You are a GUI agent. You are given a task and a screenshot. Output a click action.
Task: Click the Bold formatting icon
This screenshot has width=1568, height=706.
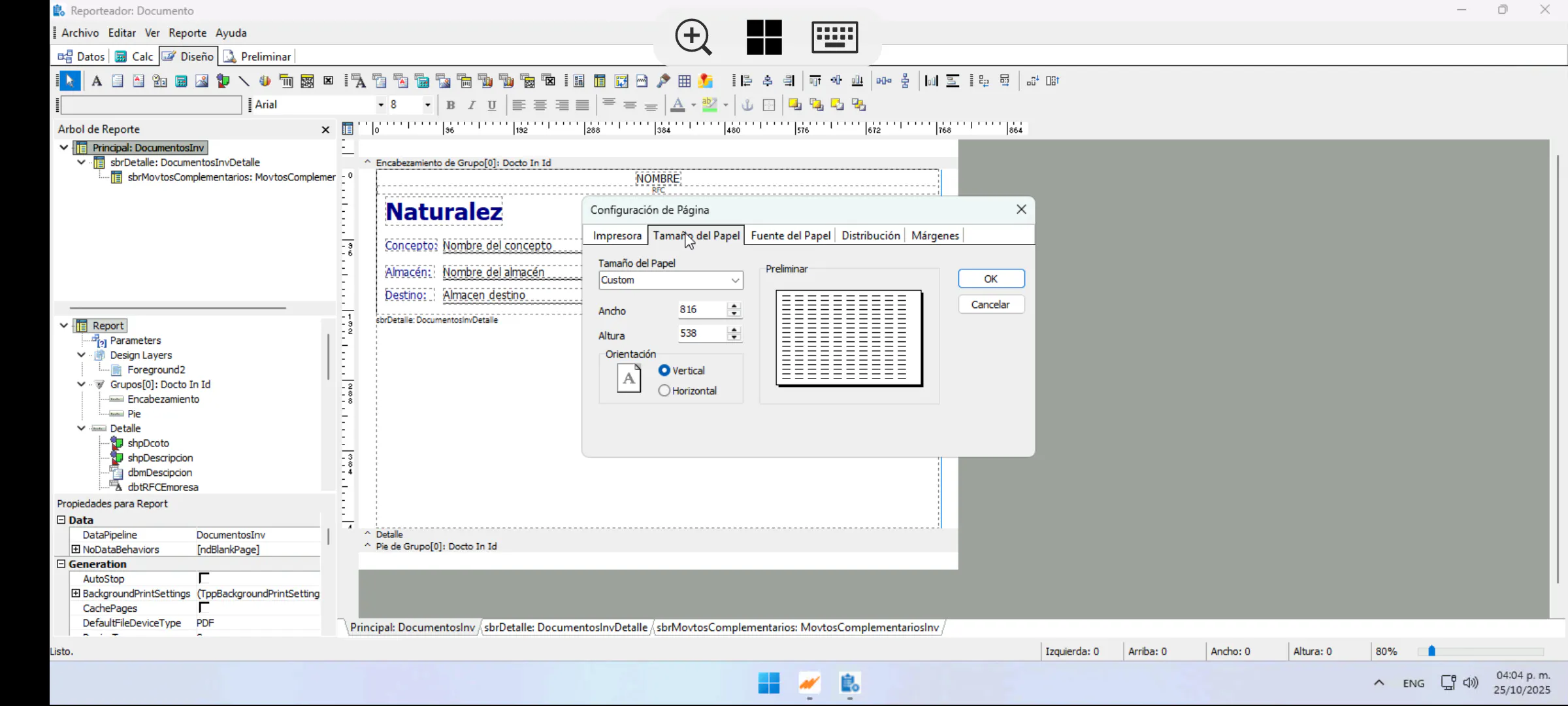coord(450,105)
